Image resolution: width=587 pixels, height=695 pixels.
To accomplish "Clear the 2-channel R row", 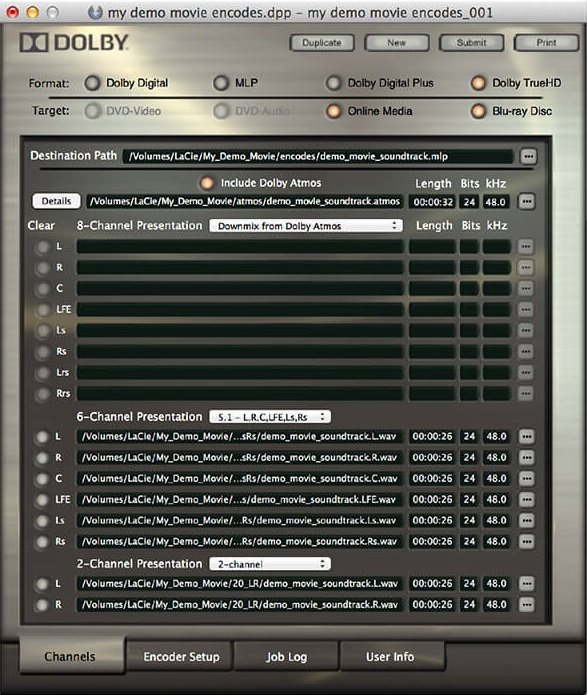I will 42,605.
